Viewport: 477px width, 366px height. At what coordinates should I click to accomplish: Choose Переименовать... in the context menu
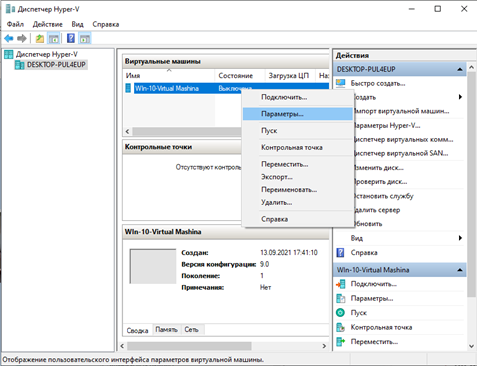[x=297, y=190]
